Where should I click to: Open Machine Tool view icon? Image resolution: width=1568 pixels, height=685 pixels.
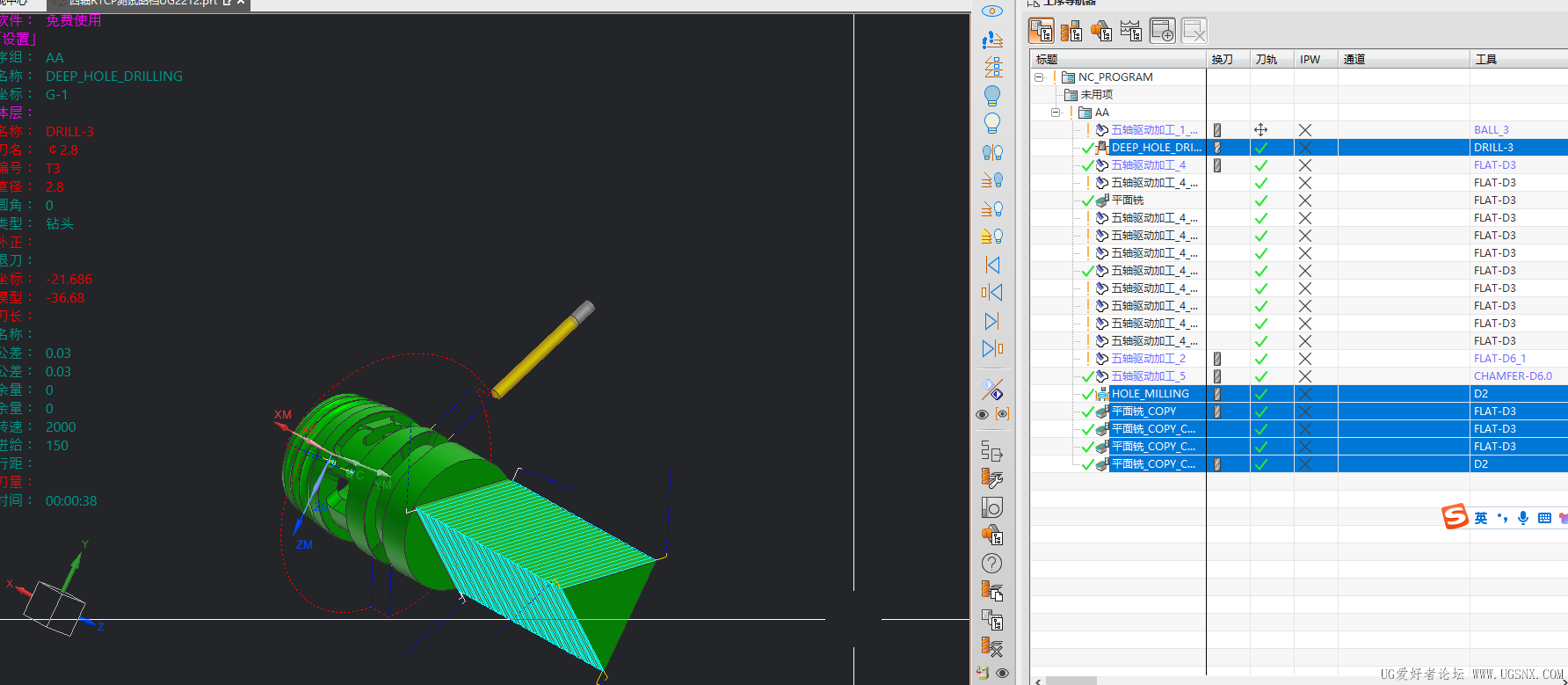click(1071, 32)
